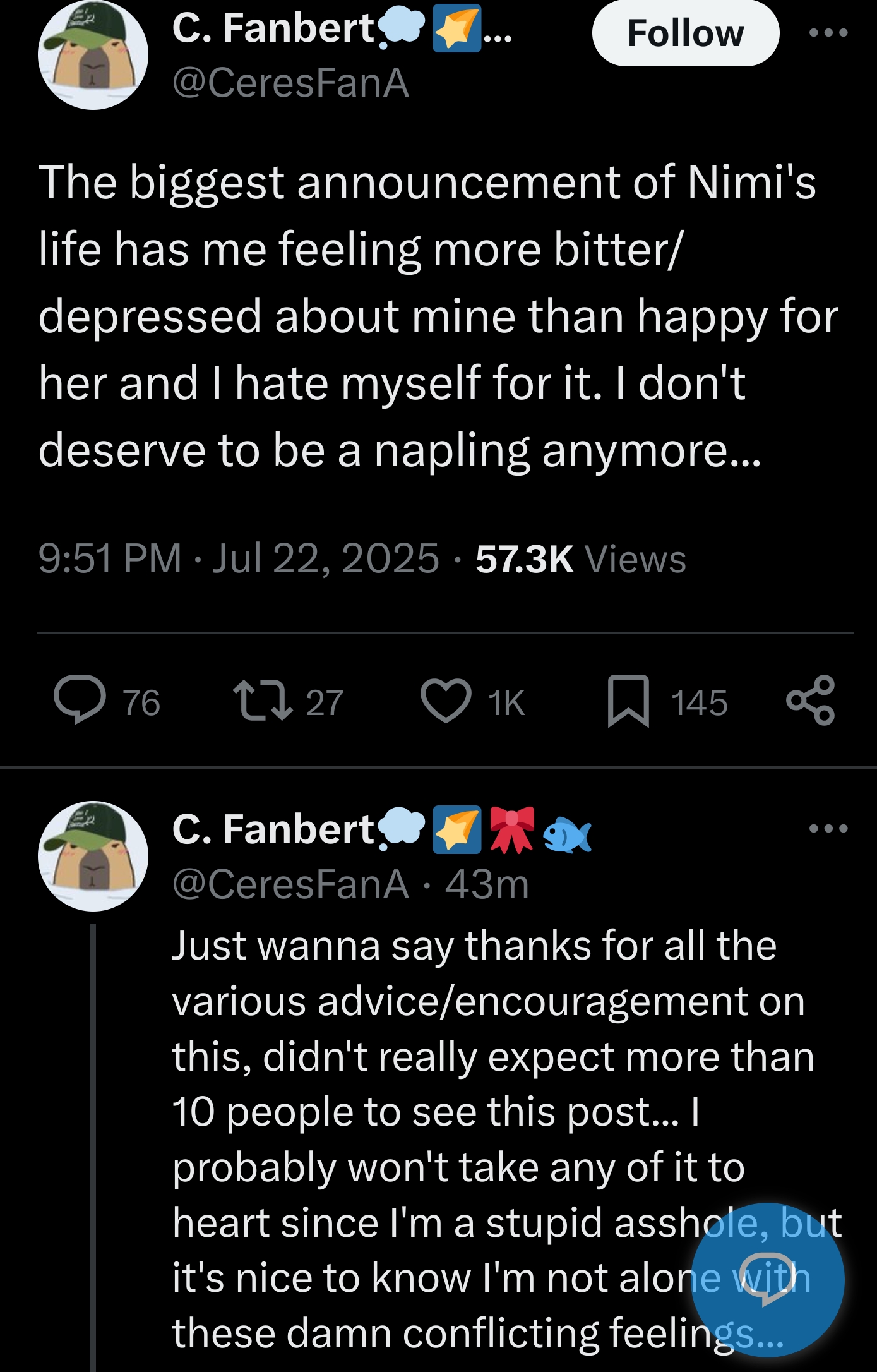The width and height of the screenshot is (877, 1372).
Task: Open C. Fanbert display name in the reply
Action: coord(274,829)
